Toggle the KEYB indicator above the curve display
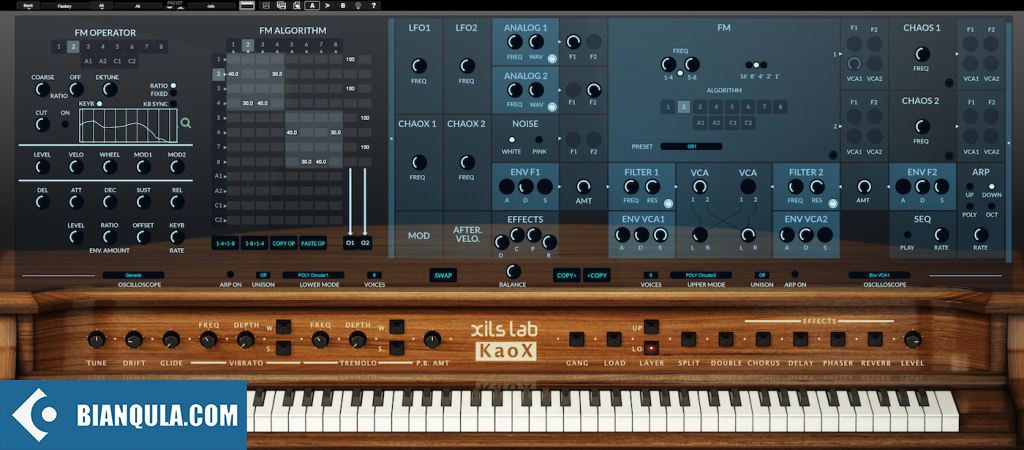1024x450 pixels. click(x=99, y=103)
